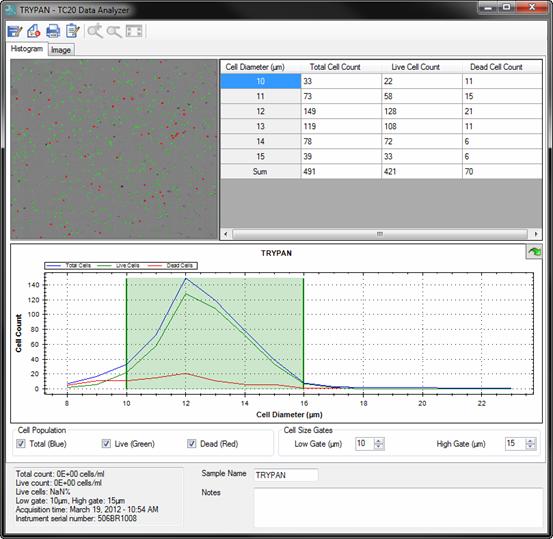Switch to the Image tab
This screenshot has height=539, width=553.
61,50
